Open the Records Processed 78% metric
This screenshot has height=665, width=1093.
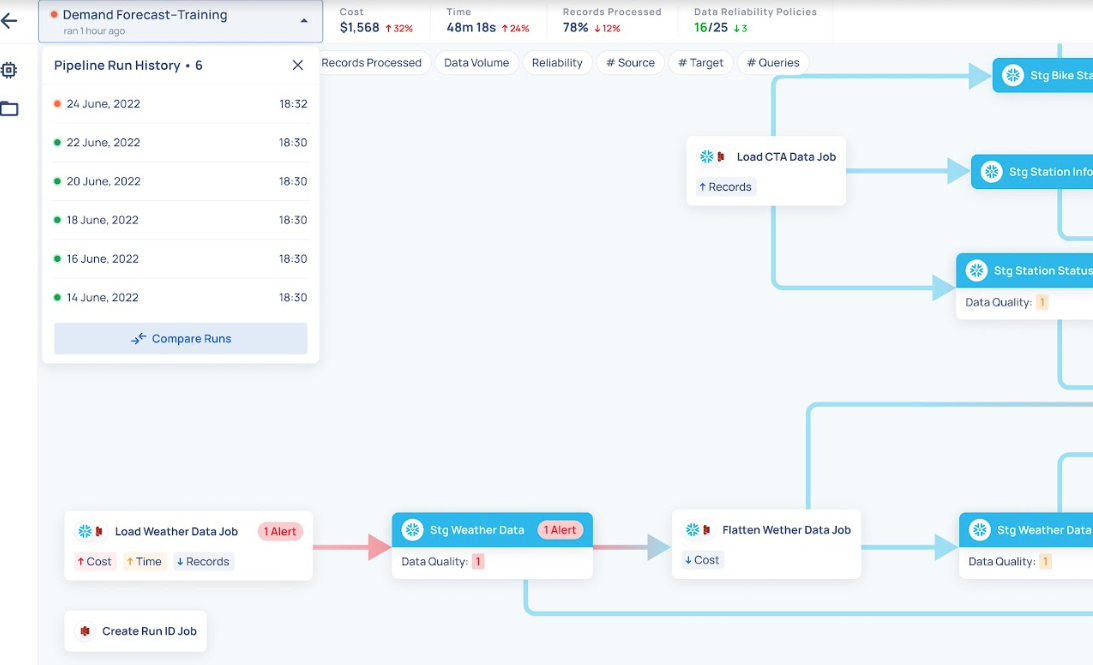611,21
